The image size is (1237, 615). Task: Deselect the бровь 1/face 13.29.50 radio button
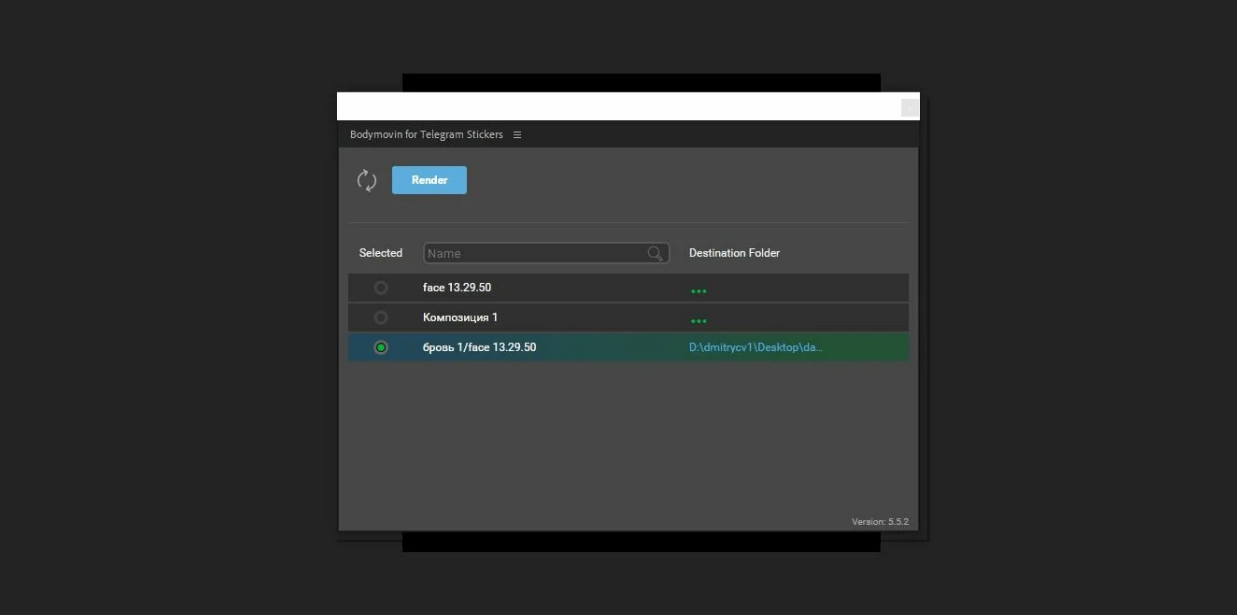pos(381,348)
